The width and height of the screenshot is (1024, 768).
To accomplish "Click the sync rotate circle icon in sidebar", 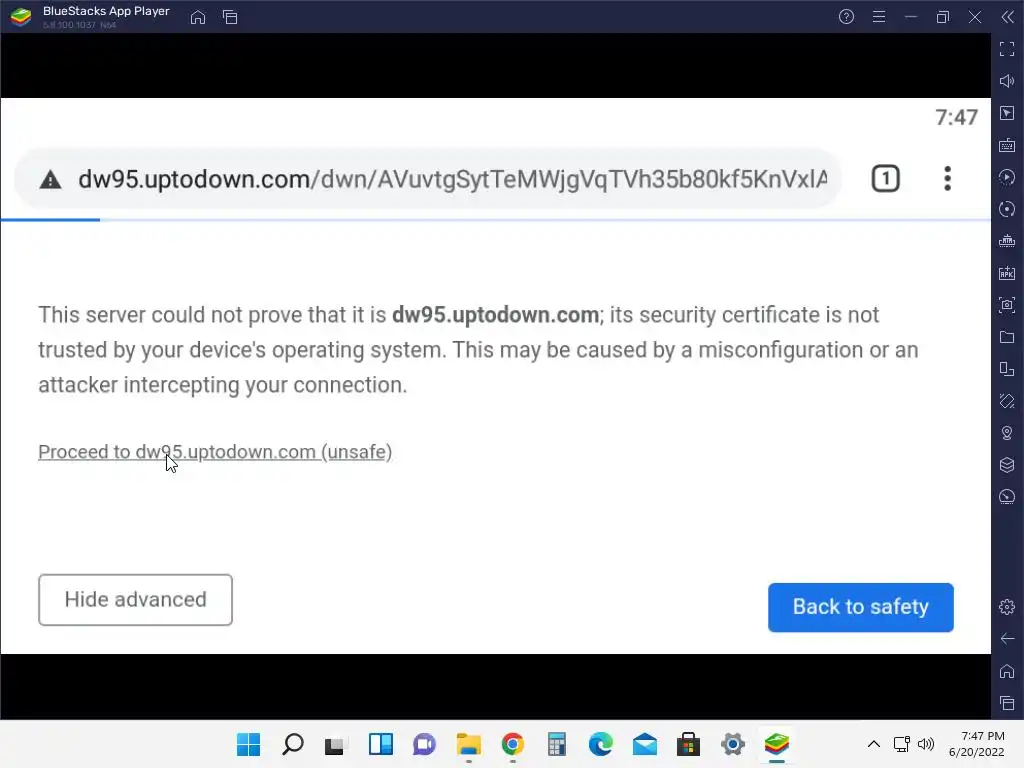I will [x=1007, y=209].
